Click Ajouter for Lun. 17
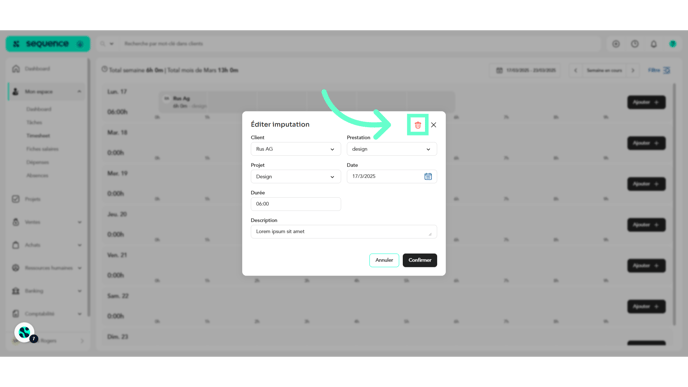 tap(646, 102)
